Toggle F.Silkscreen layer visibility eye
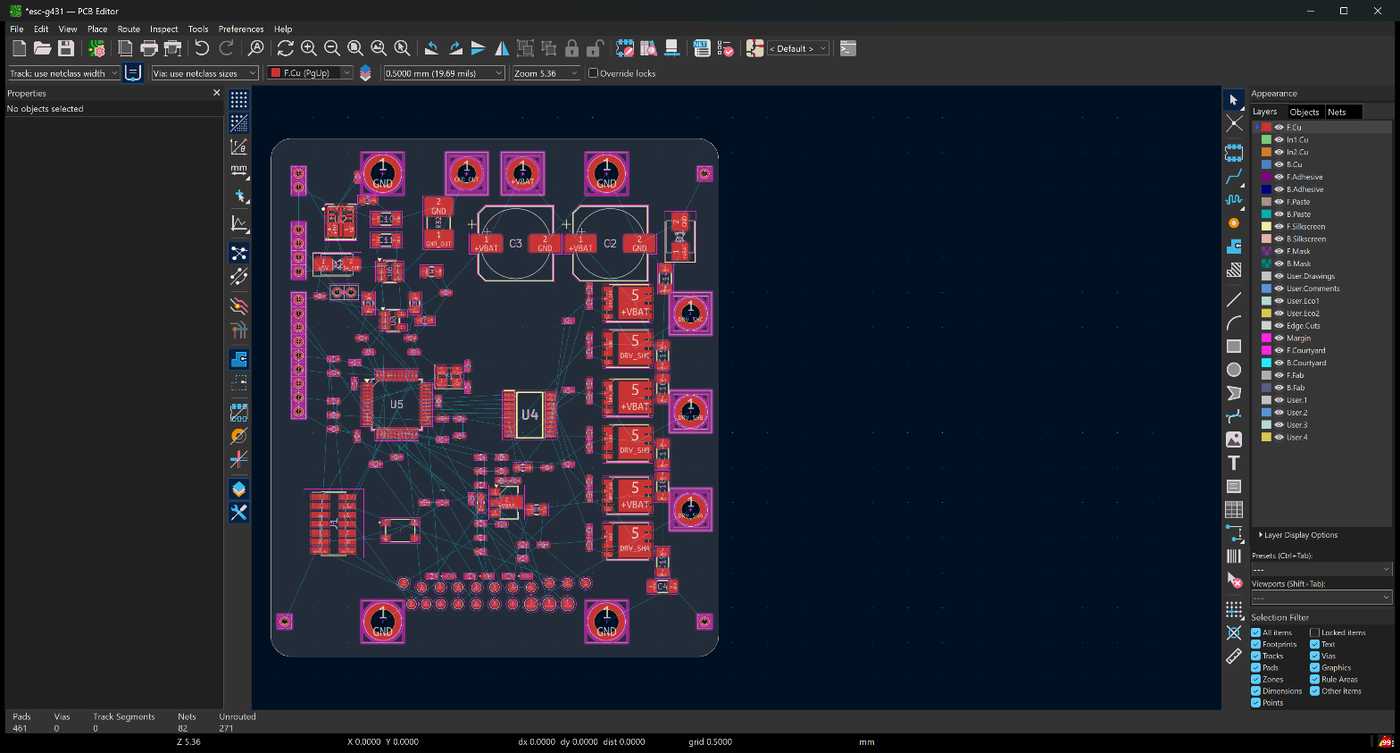The width and height of the screenshot is (1400, 753). pyautogui.click(x=1279, y=226)
